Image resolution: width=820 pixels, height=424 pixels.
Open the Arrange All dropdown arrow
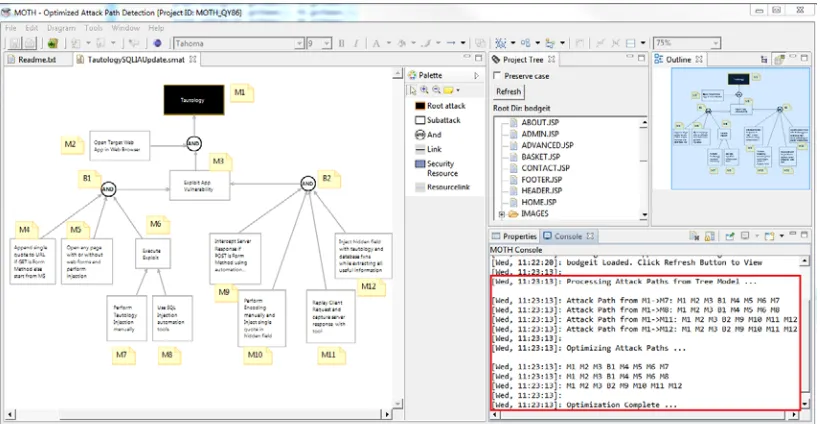click(537, 43)
